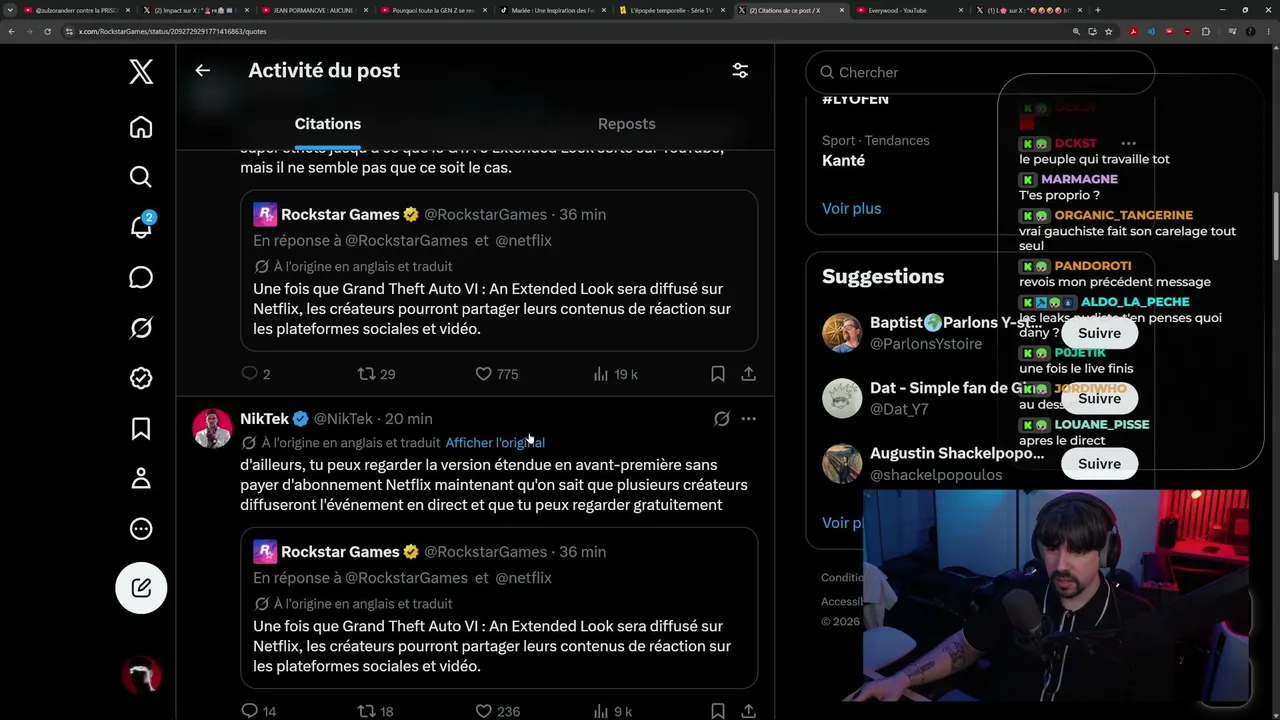The width and height of the screenshot is (1280, 720).
Task: Compose a new post with the white button
Action: coord(141,587)
